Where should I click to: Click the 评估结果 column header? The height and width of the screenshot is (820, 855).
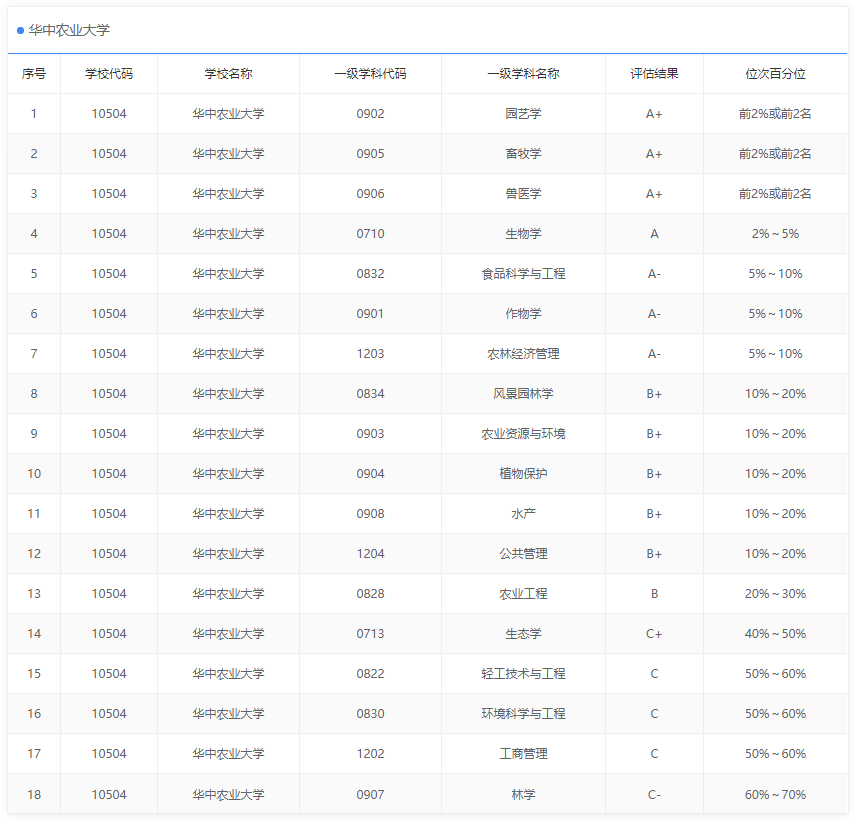pos(654,74)
